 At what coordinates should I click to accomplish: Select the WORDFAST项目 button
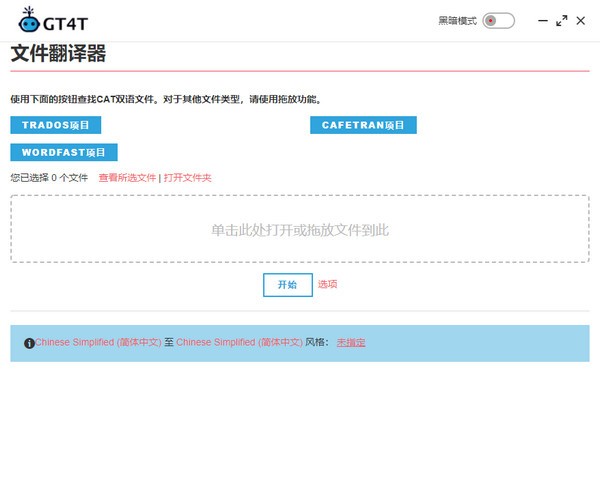(x=64, y=153)
